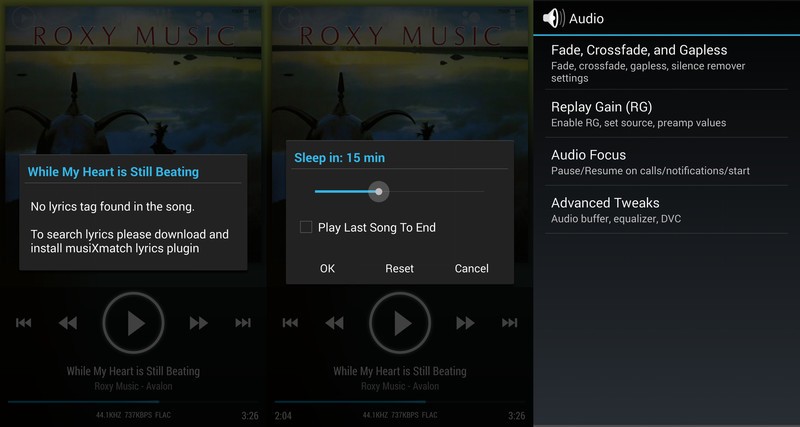Tap total time 3:26 in middle screen
Image resolution: width=800 pixels, height=427 pixels.
click(x=517, y=416)
